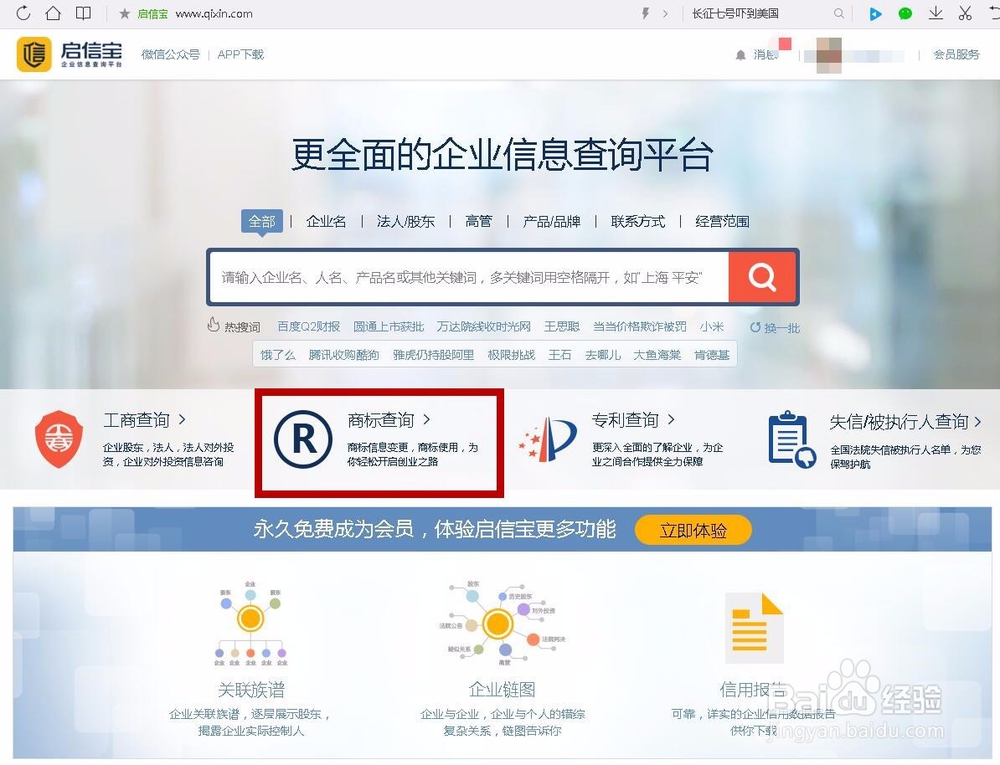Image resolution: width=1000 pixels, height=765 pixels.
Task: Click the 关联族谱 title text
Action: pos(251,690)
